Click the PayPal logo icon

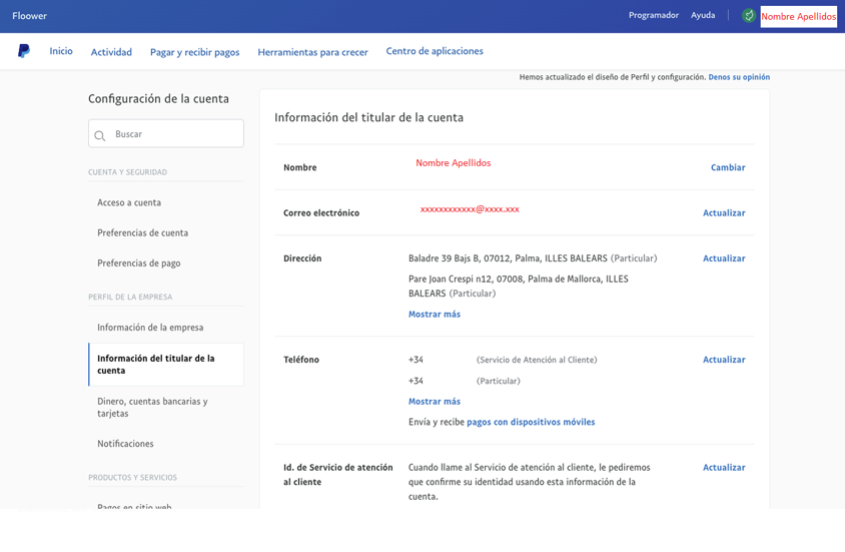click(24, 51)
